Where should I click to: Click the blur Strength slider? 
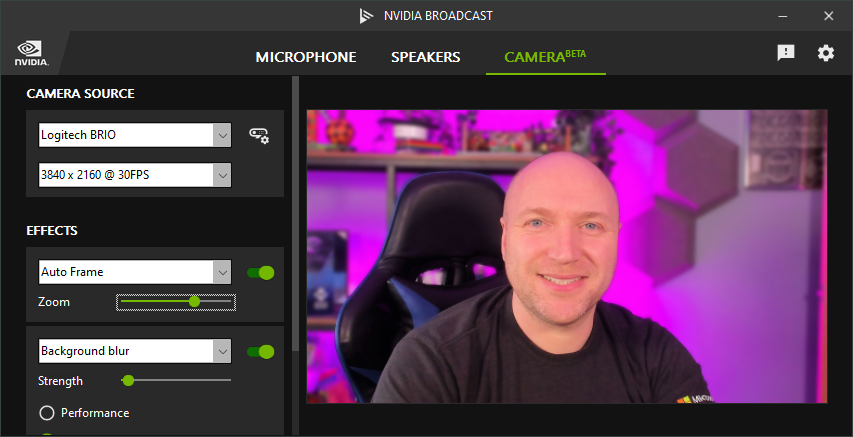pos(176,380)
